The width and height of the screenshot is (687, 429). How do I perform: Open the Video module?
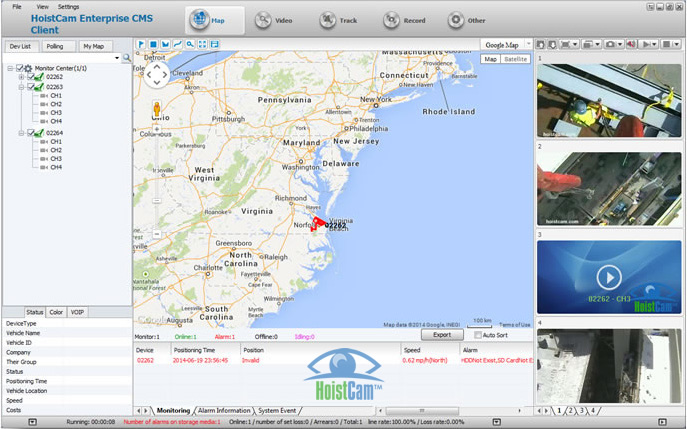pyautogui.click(x=273, y=20)
